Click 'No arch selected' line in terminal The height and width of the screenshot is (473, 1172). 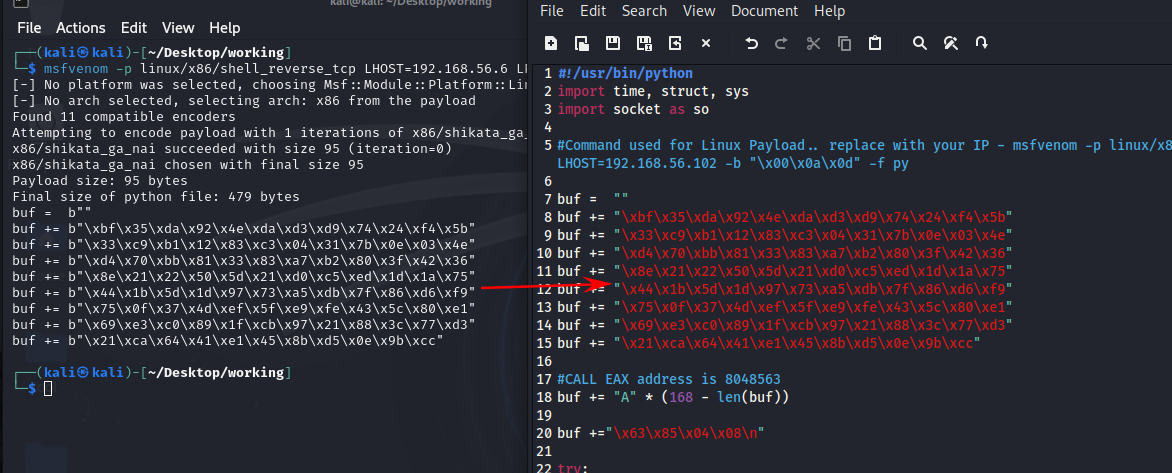click(244, 101)
